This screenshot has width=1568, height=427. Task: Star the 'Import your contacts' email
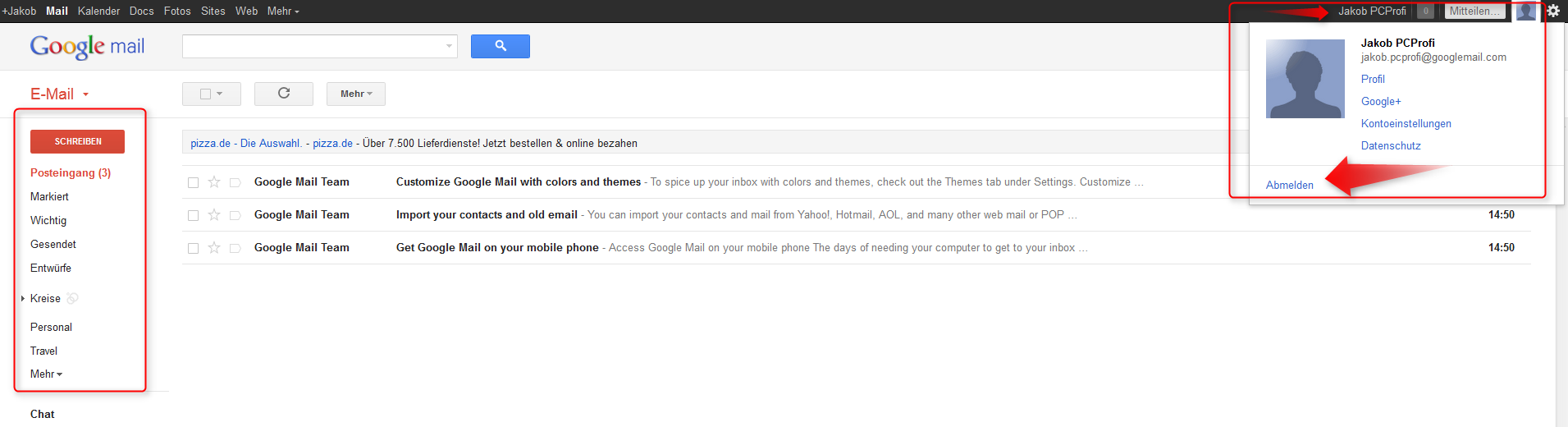214,215
